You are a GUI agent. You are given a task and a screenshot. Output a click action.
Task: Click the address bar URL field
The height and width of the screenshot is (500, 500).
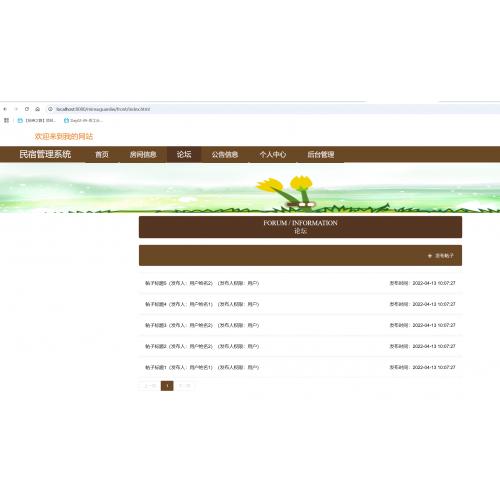coord(267,109)
